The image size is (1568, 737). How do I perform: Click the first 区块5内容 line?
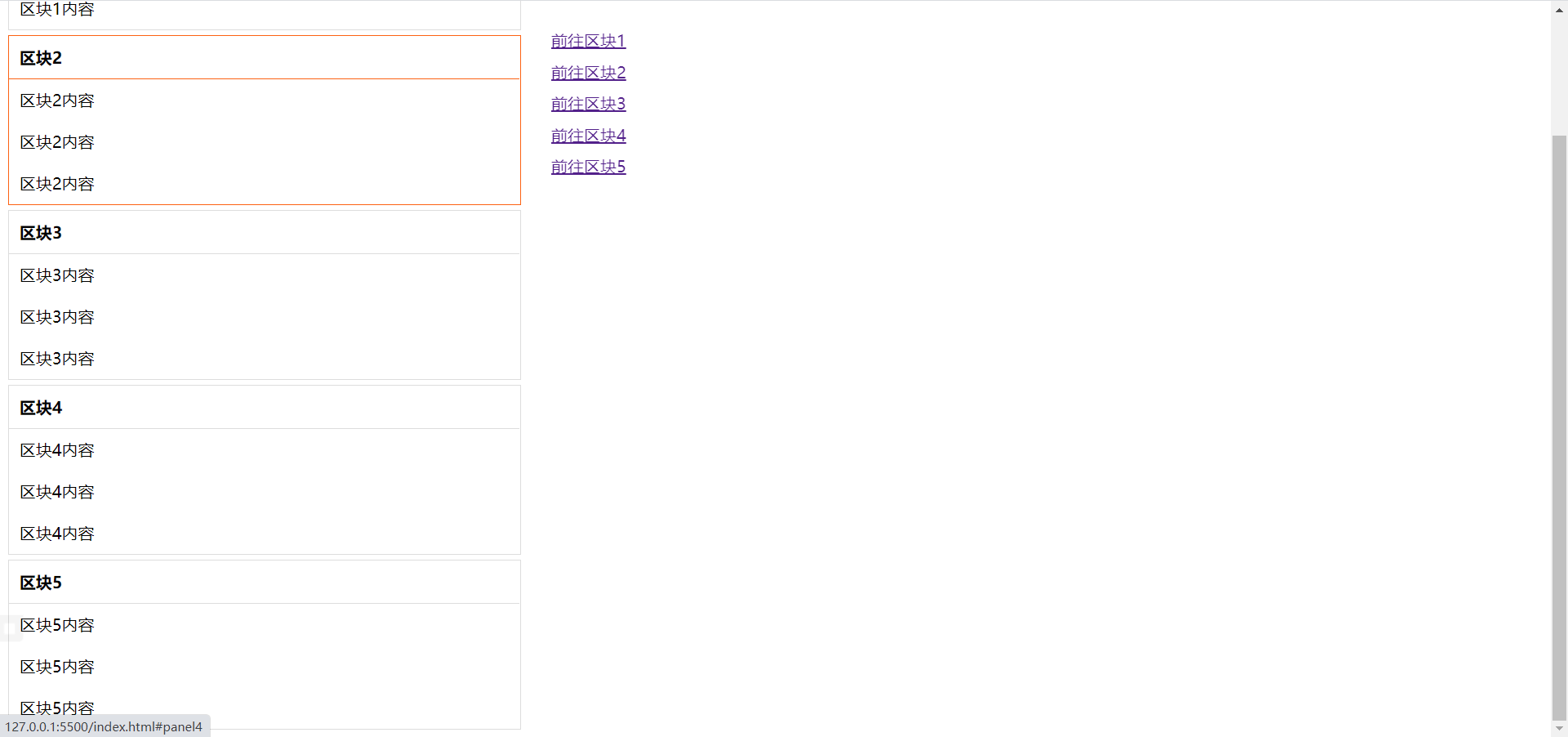pyautogui.click(x=57, y=625)
